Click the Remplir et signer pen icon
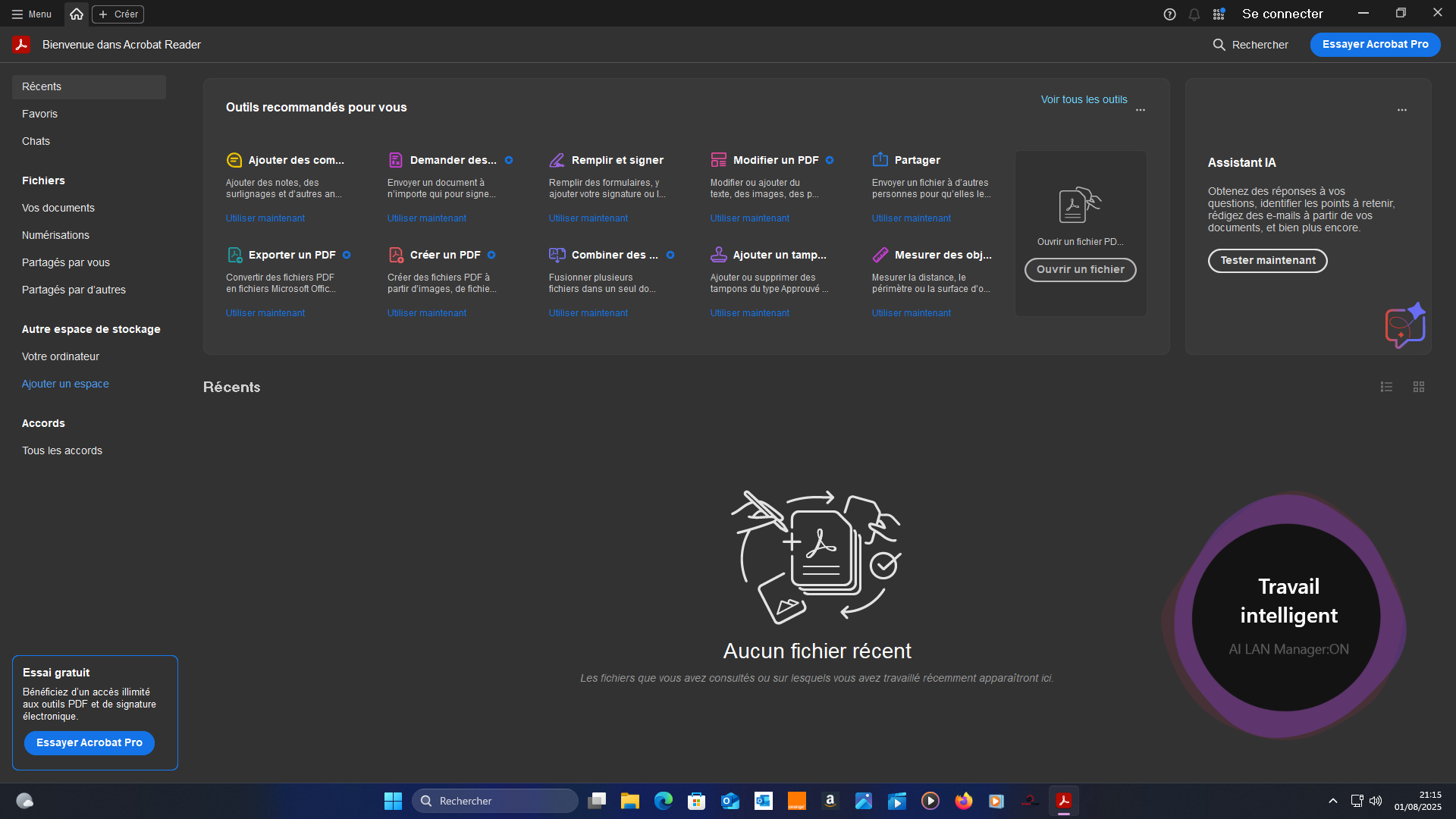The height and width of the screenshot is (819, 1456). pyautogui.click(x=557, y=160)
